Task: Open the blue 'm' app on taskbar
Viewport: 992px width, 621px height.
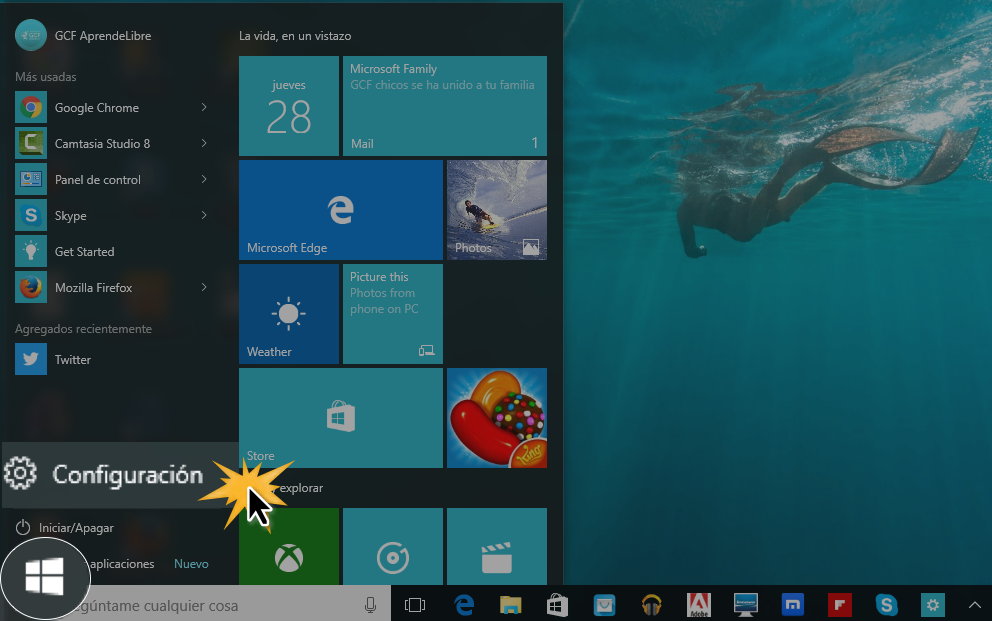Action: [x=793, y=605]
